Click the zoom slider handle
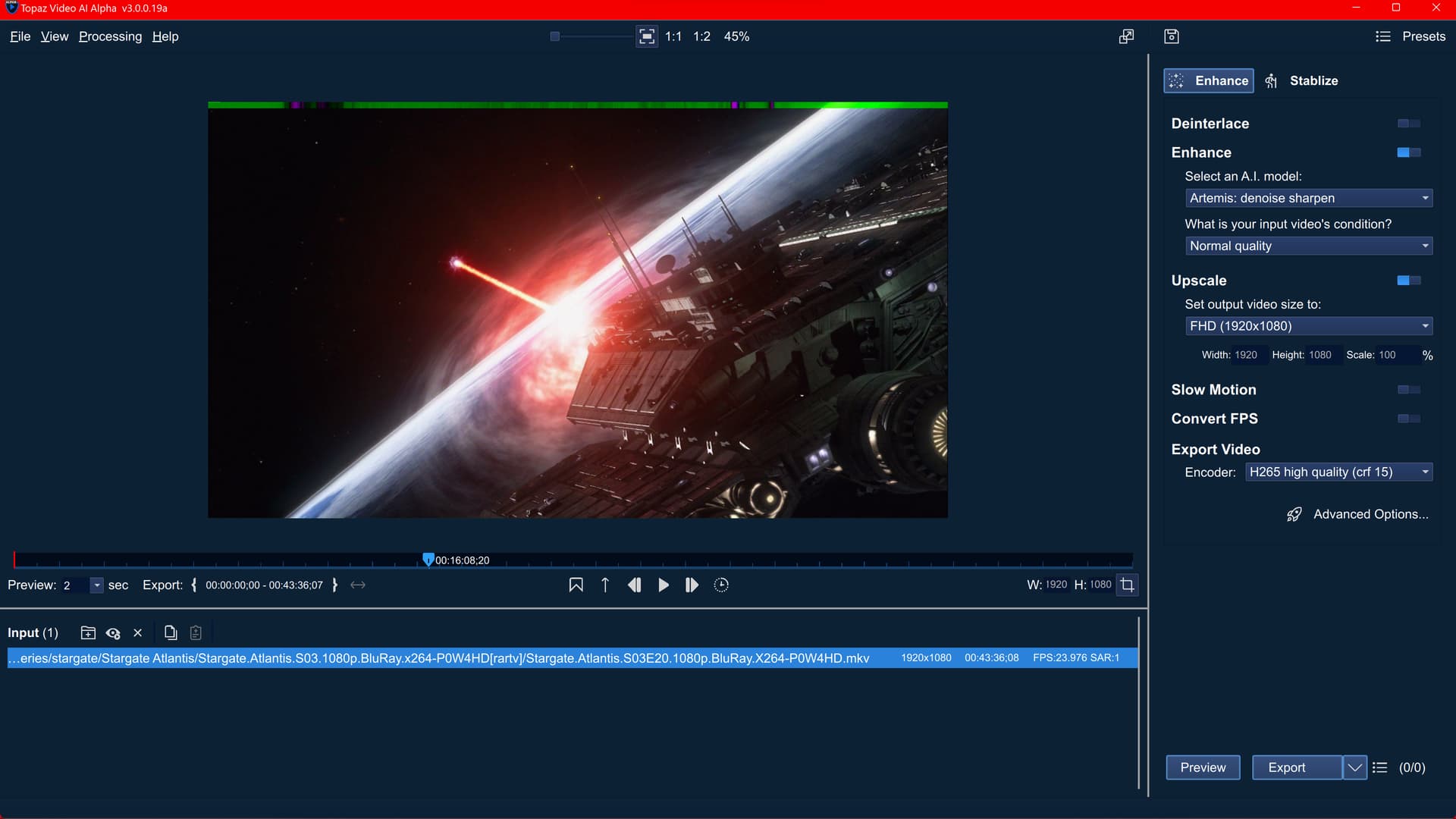The image size is (1456, 819). [x=555, y=36]
